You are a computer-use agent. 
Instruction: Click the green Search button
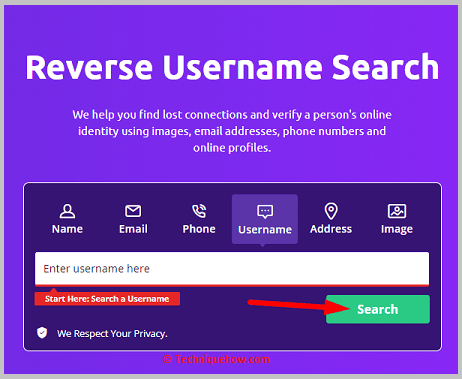tap(378, 309)
